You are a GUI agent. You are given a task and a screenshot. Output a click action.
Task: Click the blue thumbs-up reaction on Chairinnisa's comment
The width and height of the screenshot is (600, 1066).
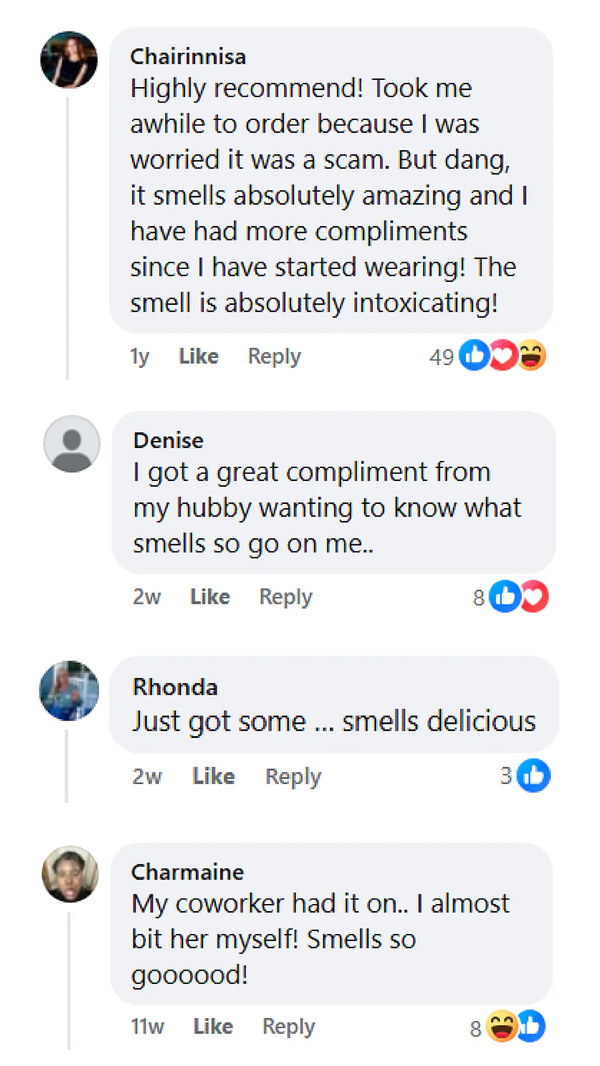click(473, 356)
